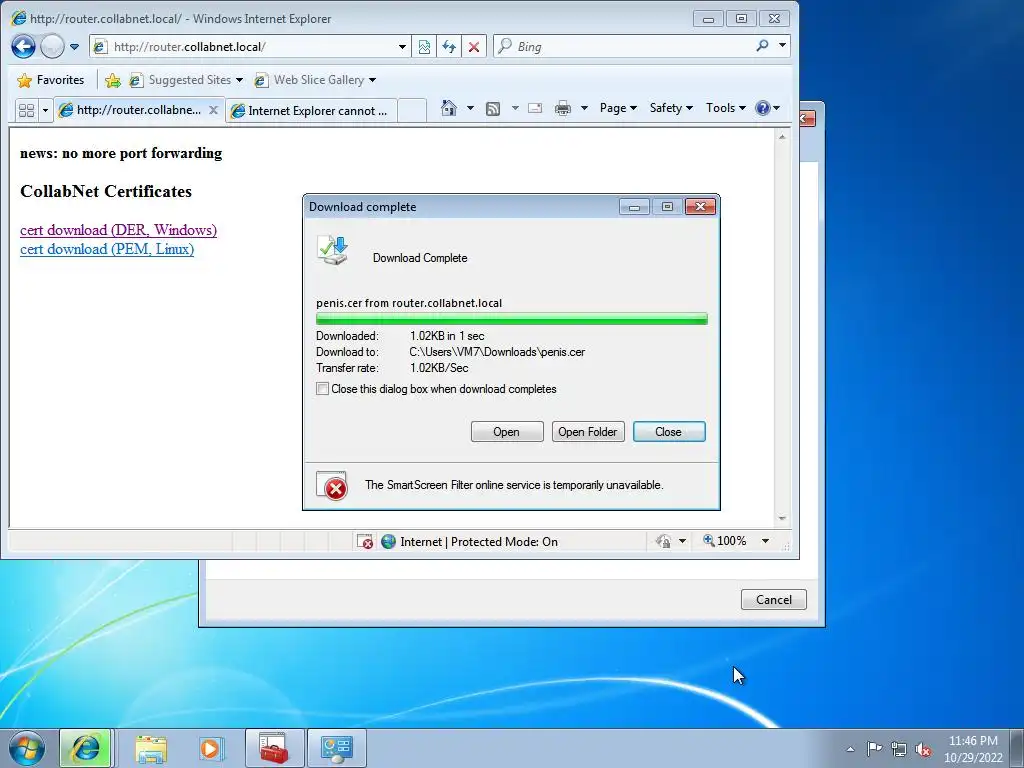Screen dimensions: 1024x768
Task: Open the Tools menu
Action: pos(726,108)
